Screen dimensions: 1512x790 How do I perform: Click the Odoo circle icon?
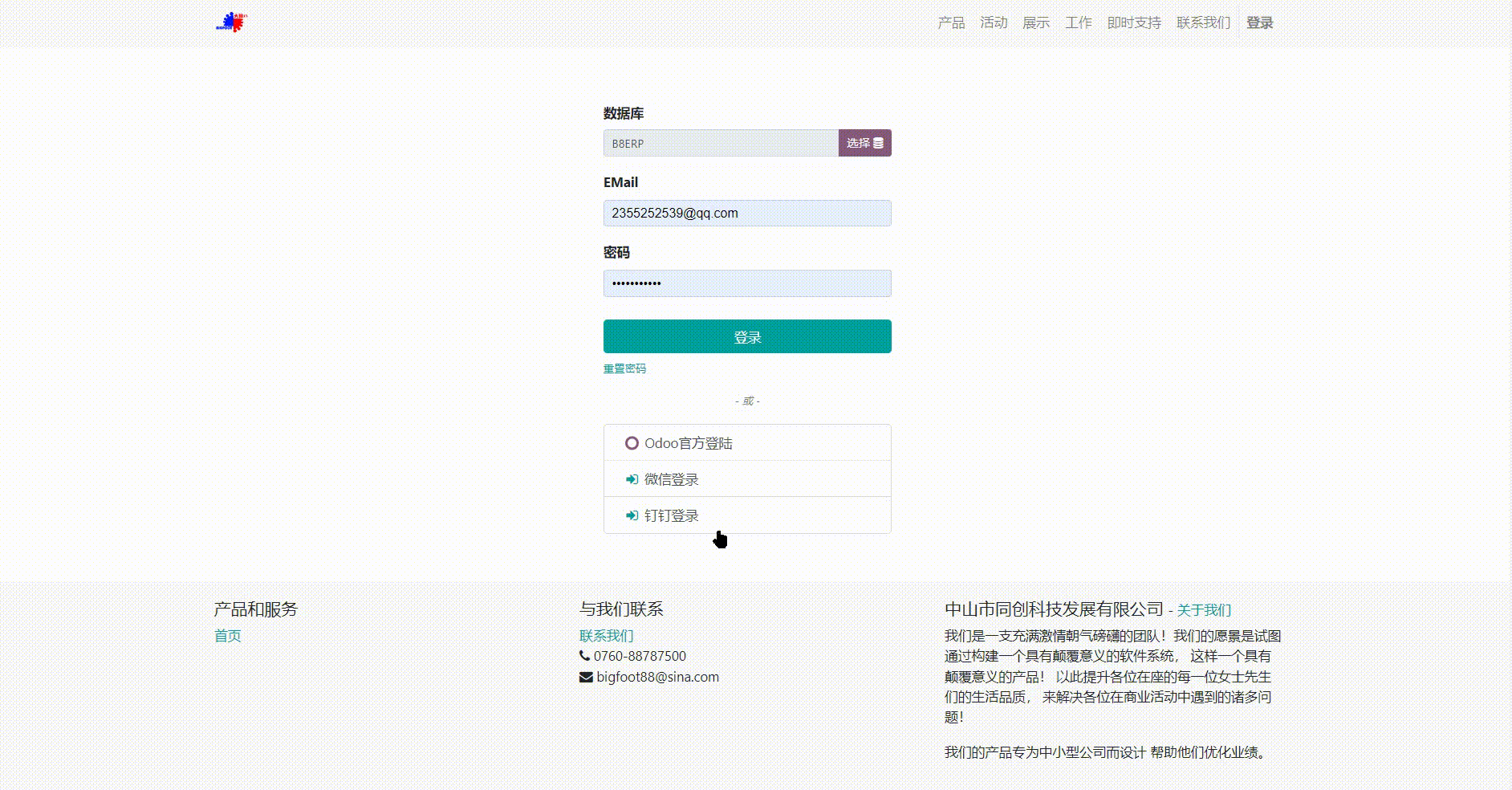point(632,443)
